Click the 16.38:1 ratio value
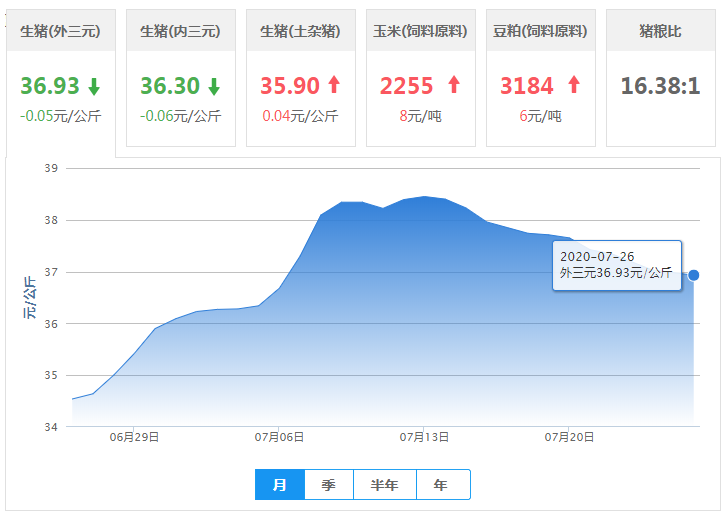Image resolution: width=725 pixels, height=516 pixels. tap(660, 86)
